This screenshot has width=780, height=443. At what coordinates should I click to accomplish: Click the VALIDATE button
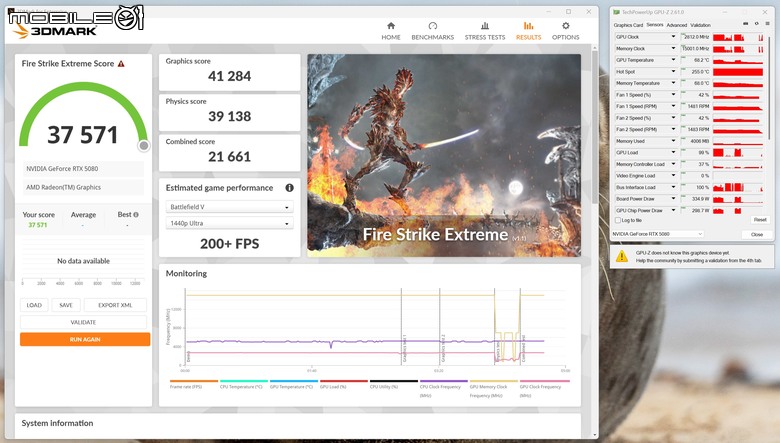tap(83, 322)
